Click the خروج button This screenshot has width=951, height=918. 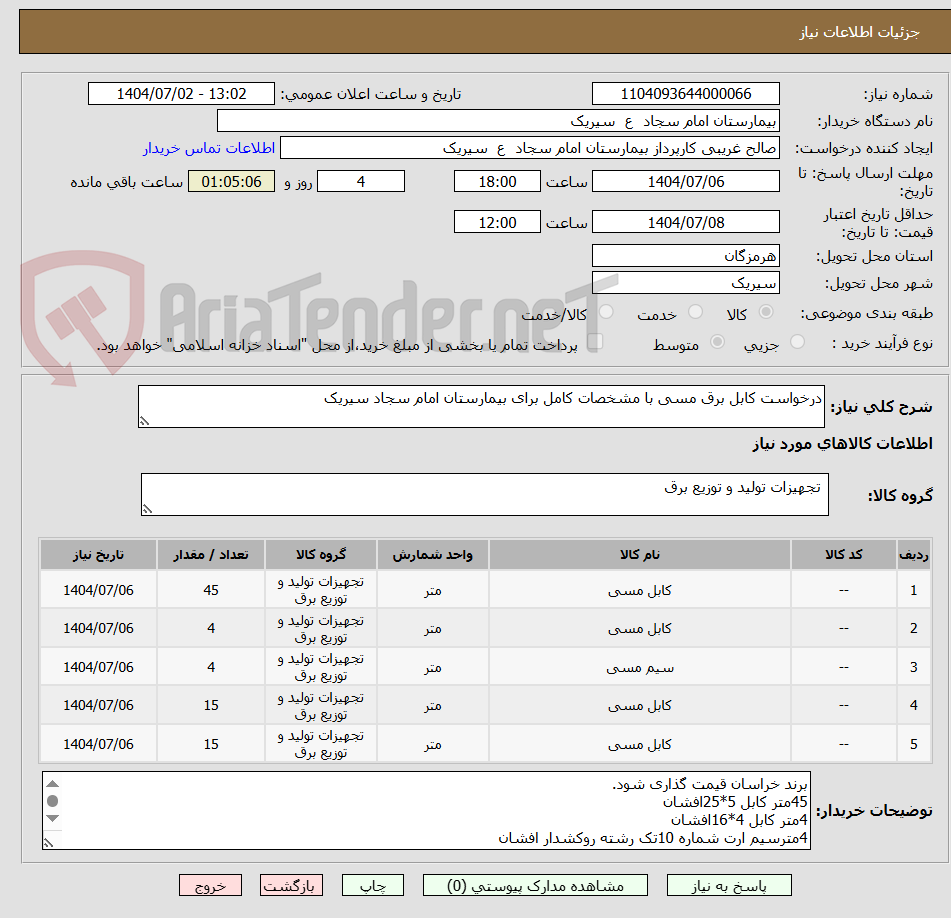[x=210, y=885]
